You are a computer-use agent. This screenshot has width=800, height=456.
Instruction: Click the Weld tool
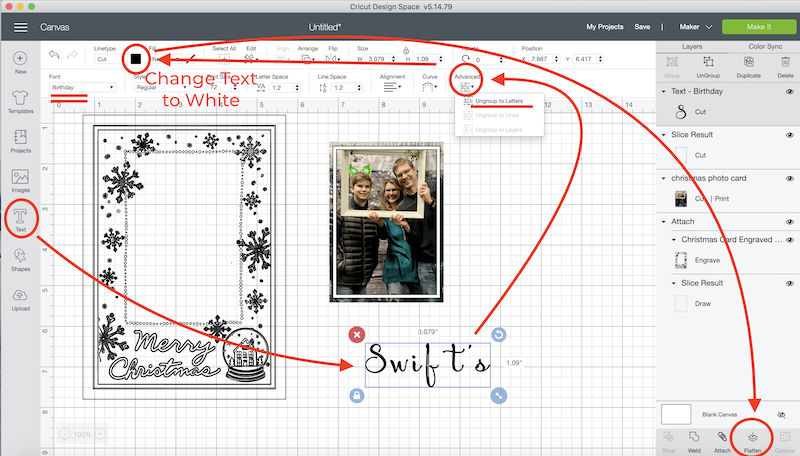pos(694,442)
